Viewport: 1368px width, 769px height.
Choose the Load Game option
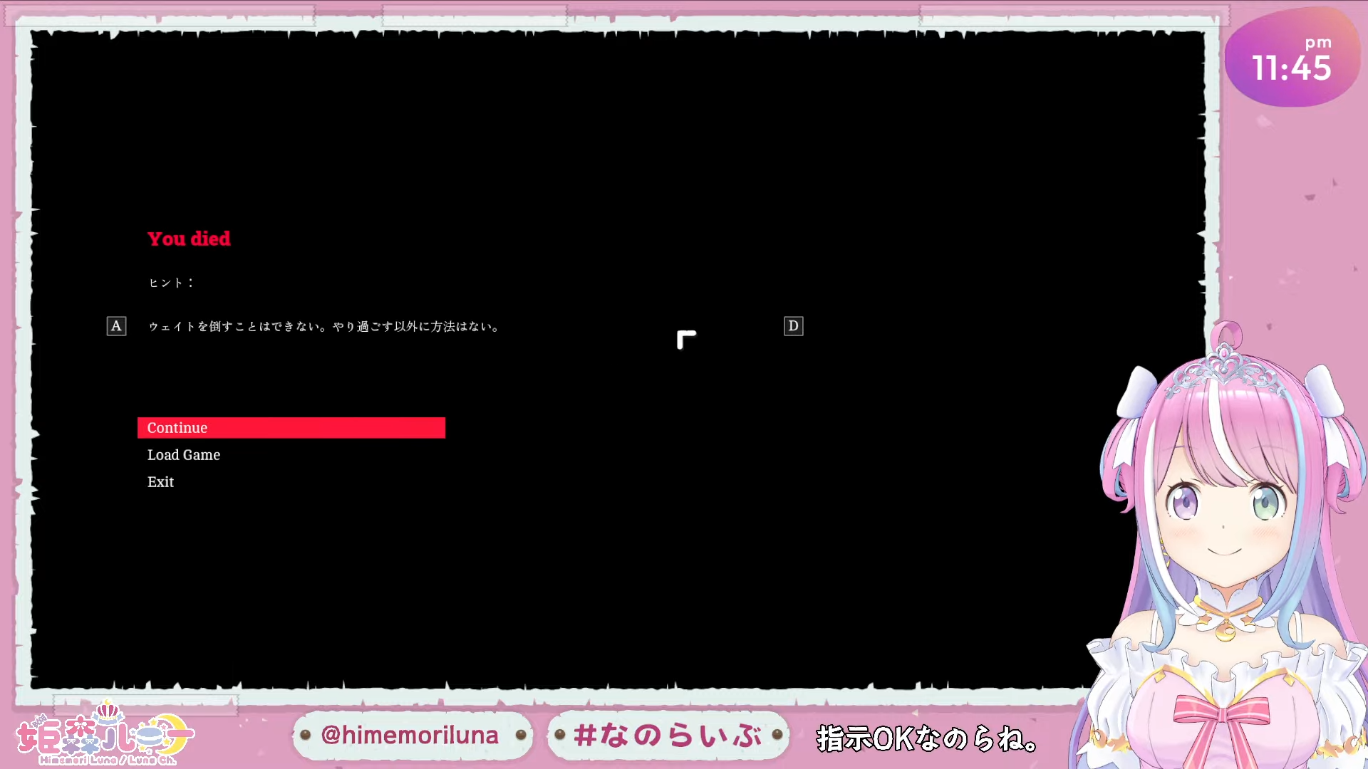tap(184, 455)
